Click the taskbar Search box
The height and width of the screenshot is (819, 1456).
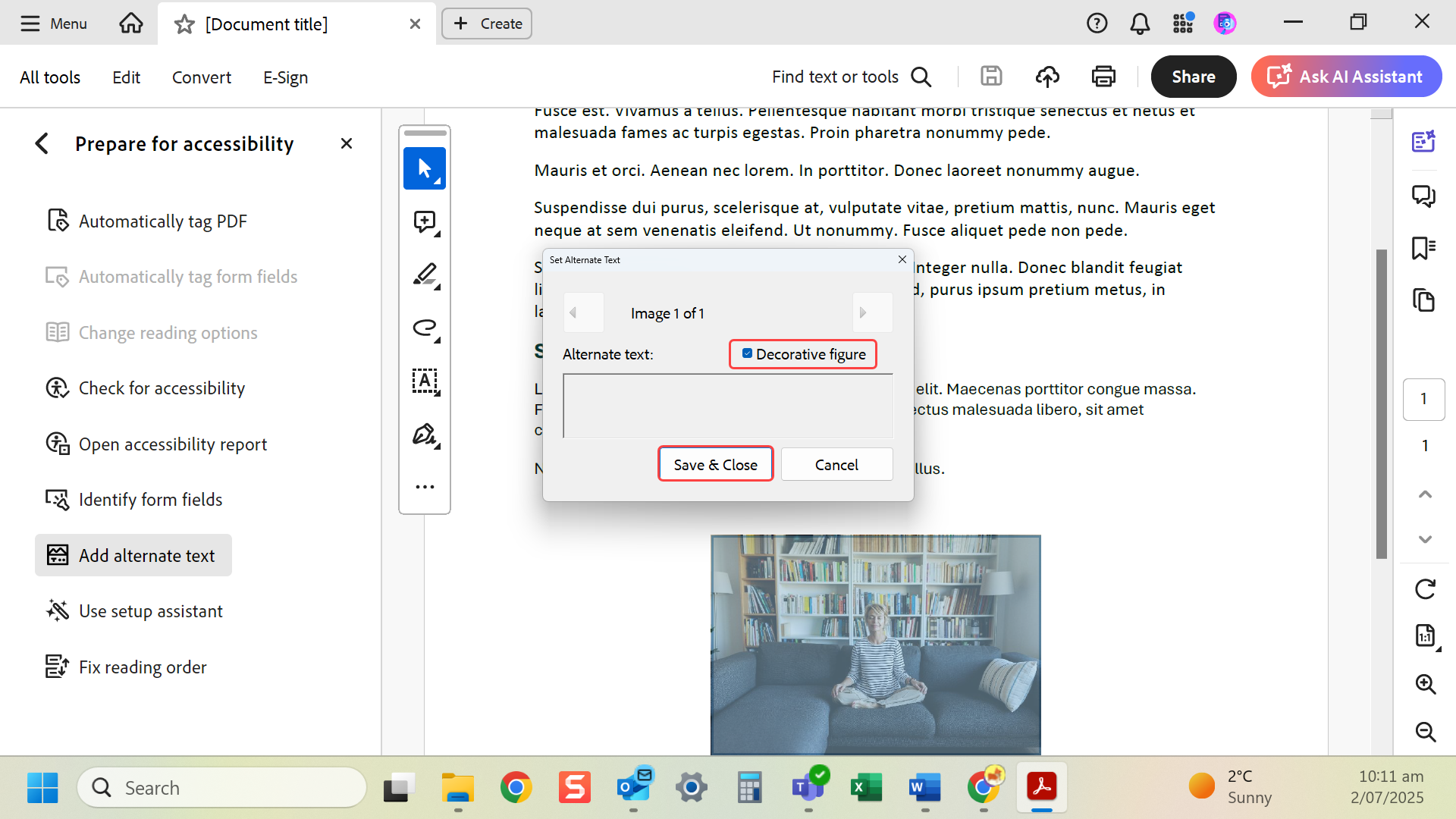pyautogui.click(x=222, y=788)
